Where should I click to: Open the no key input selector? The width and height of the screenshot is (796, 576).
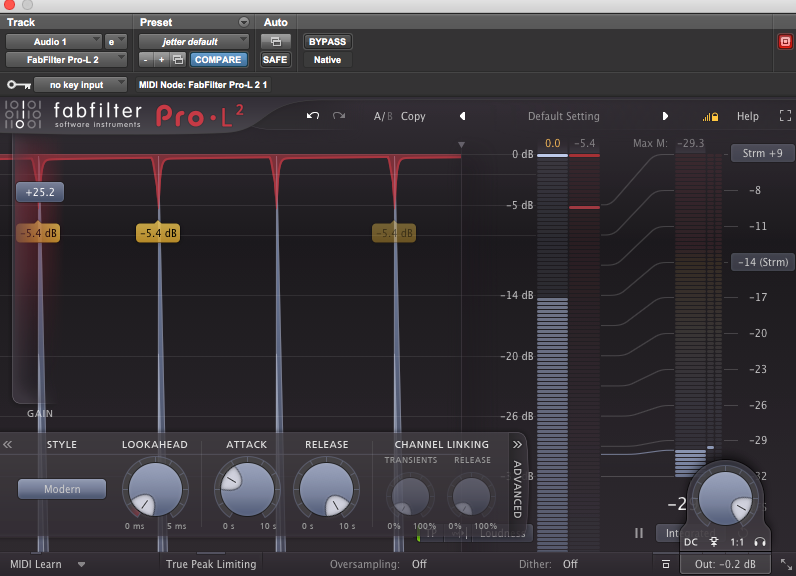coord(80,85)
